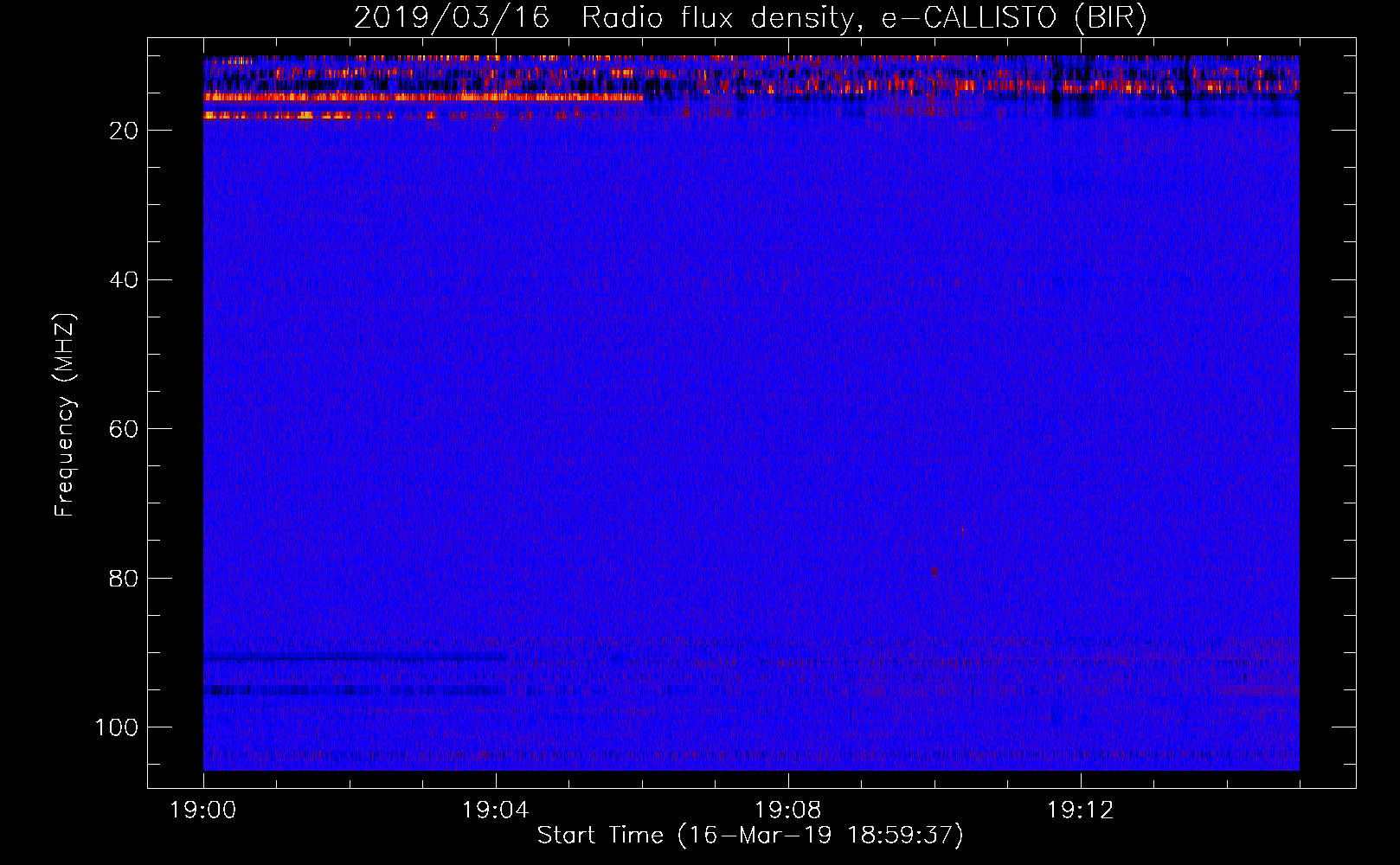Click the frequency tick label "80"
The image size is (1400, 865).
(124, 579)
